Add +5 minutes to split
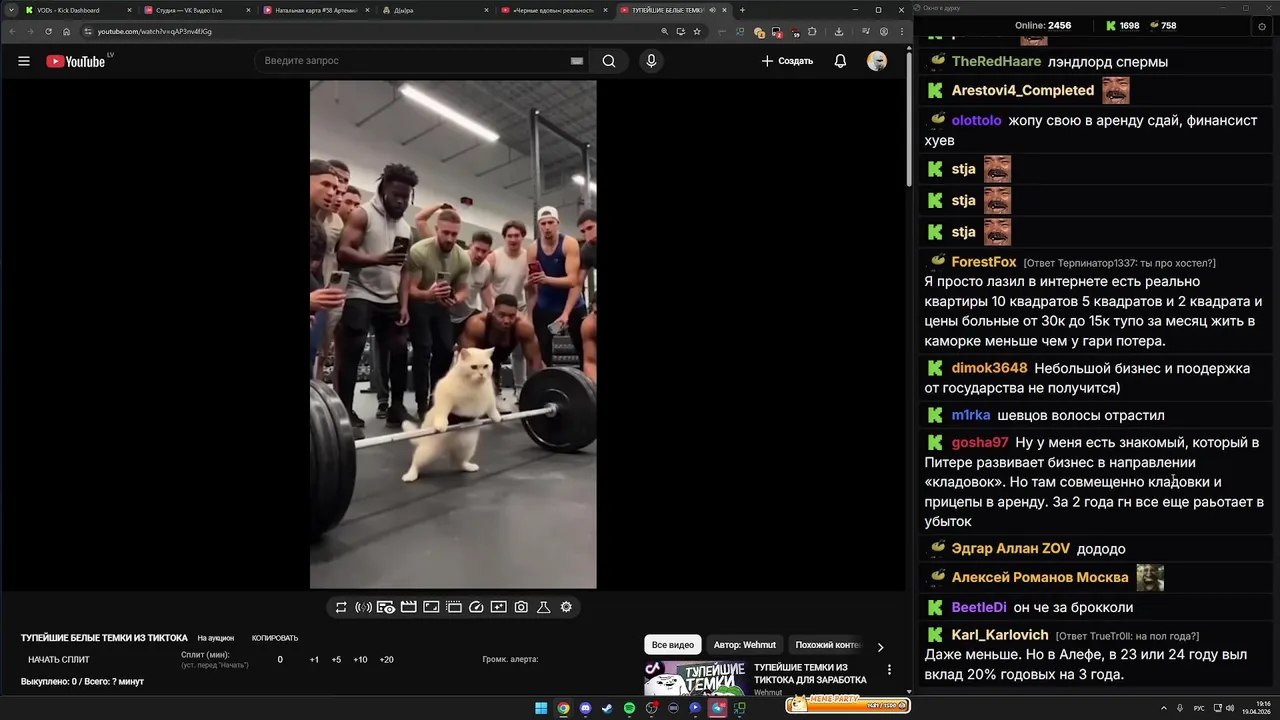Image resolution: width=1280 pixels, height=720 pixels. coord(336,660)
